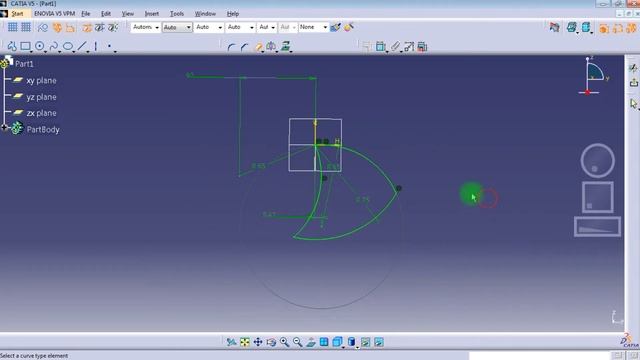
Task: Select the Point tool
Action: (109, 47)
